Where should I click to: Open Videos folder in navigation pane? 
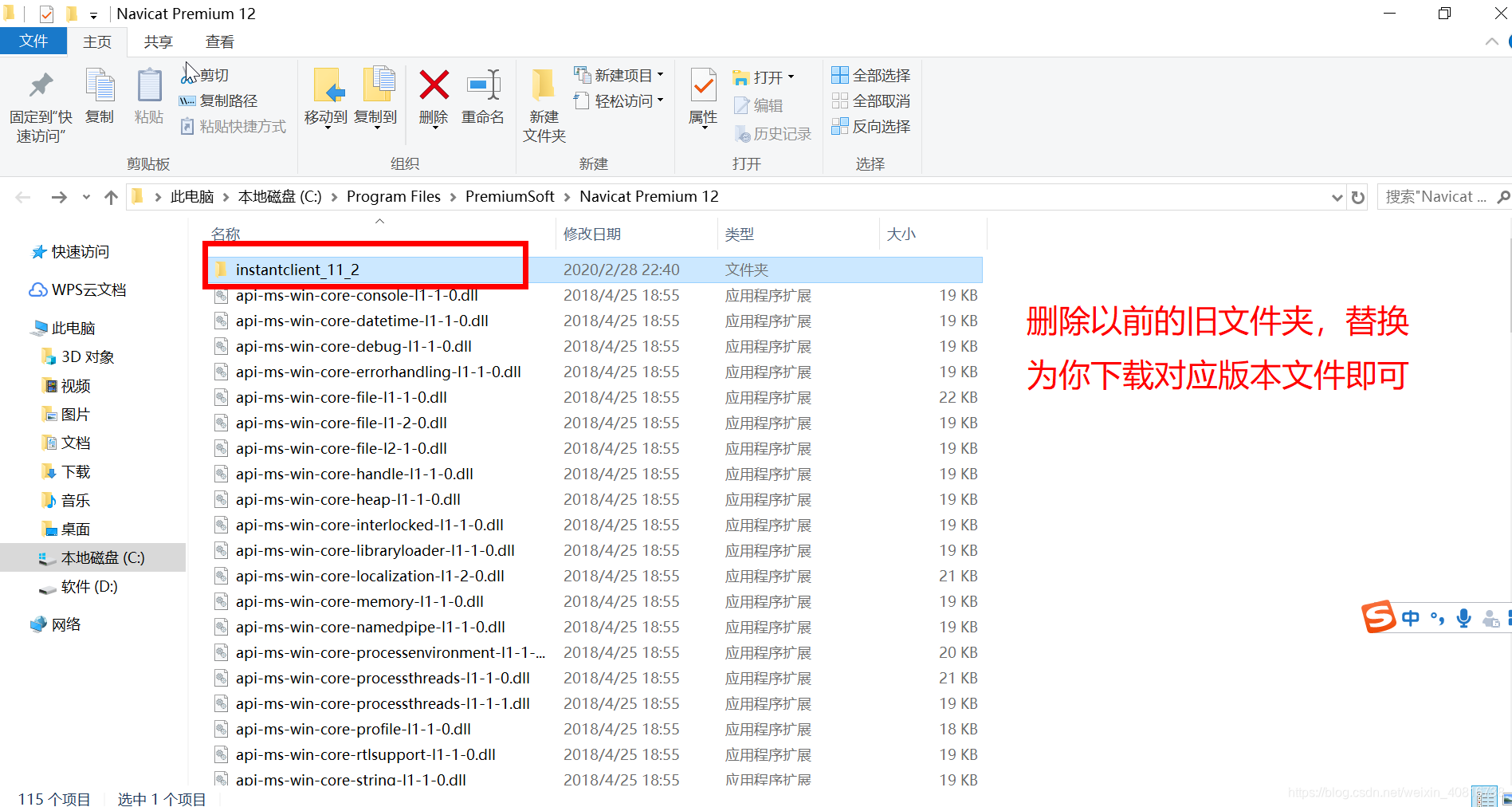click(x=66, y=386)
